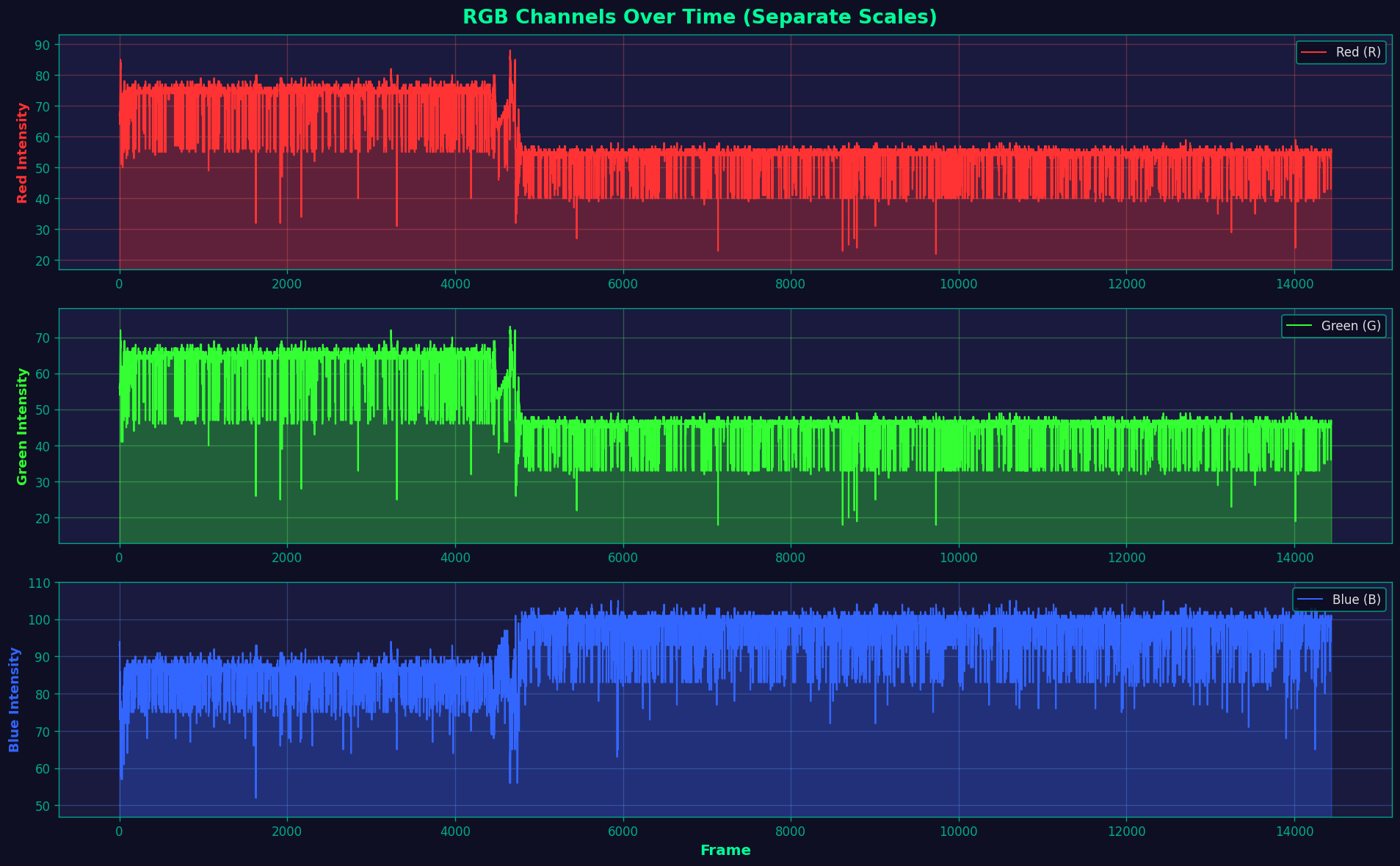Click the red line sample in the Red (R) legend

(x=1315, y=52)
